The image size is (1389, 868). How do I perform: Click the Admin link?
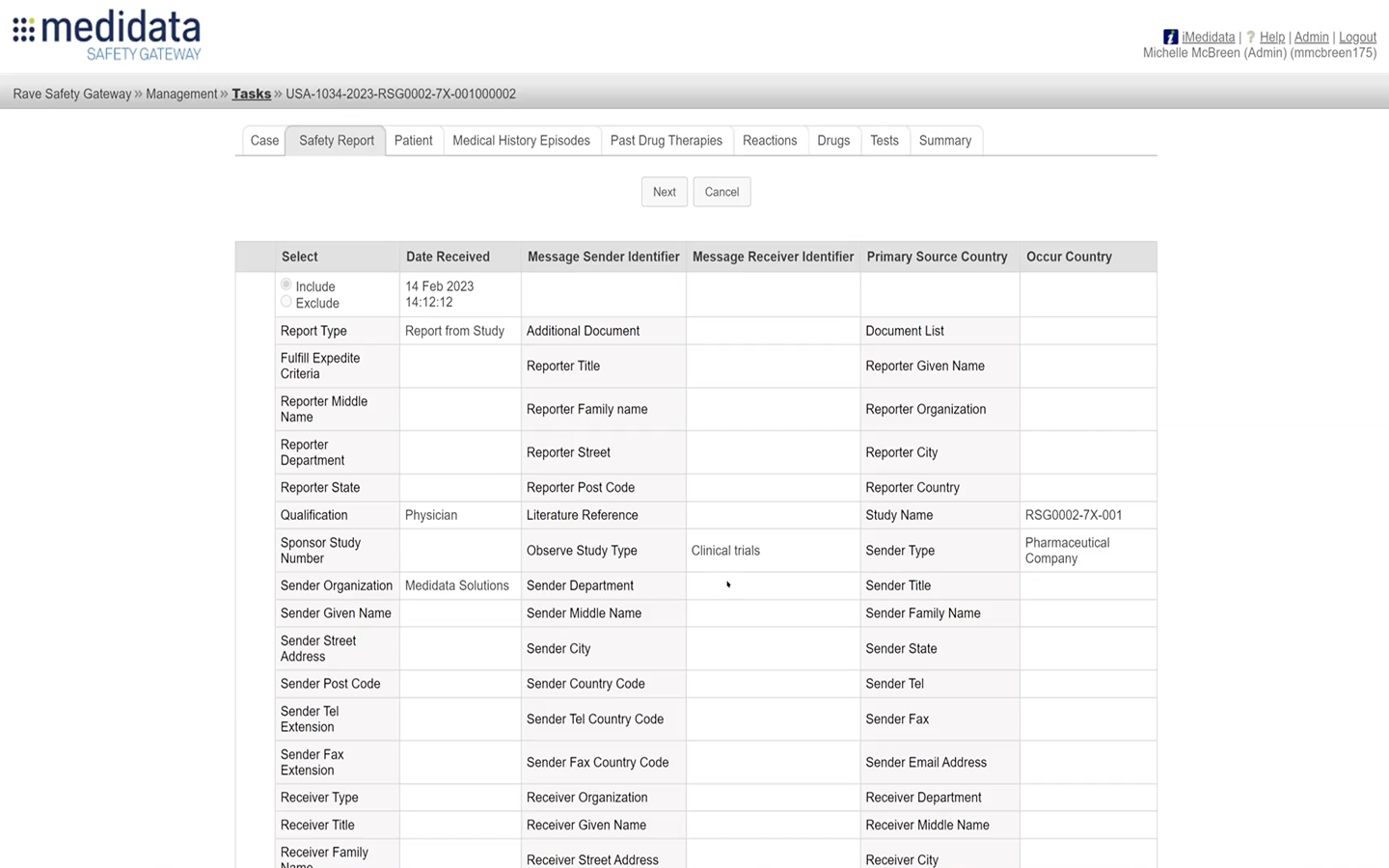click(x=1311, y=37)
